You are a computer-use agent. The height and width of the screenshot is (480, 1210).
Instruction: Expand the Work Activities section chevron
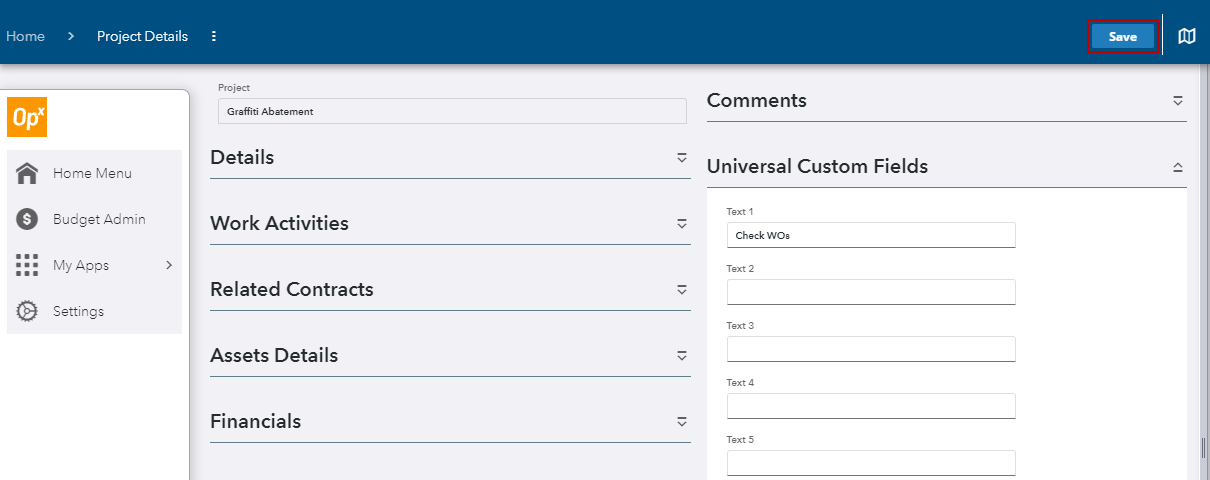pyautogui.click(x=682, y=224)
